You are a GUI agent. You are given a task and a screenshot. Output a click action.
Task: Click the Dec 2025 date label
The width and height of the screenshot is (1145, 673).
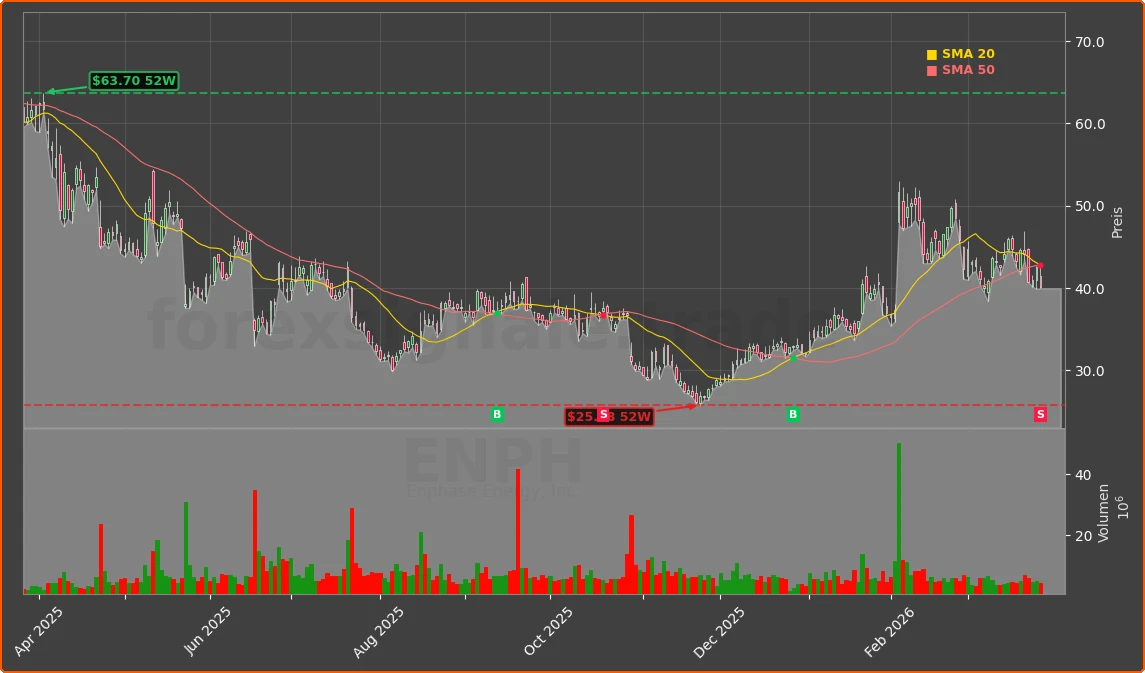(x=719, y=632)
